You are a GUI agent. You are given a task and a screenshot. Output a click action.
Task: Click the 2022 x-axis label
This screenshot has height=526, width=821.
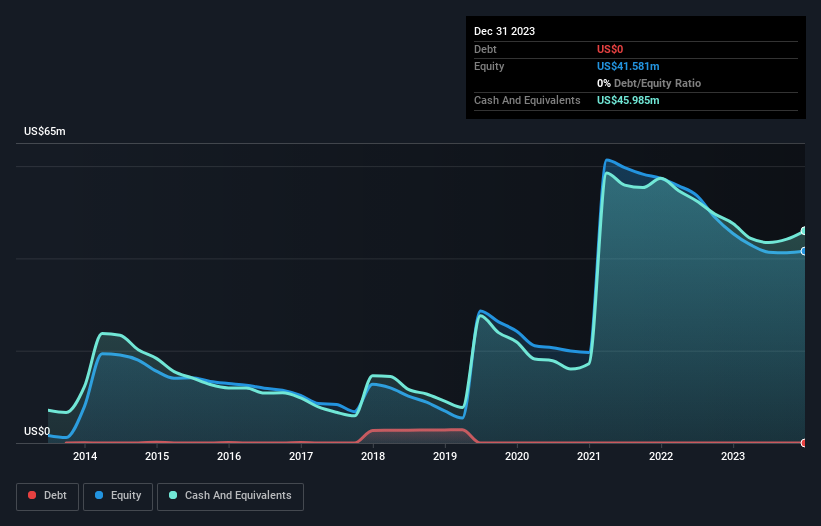661,456
